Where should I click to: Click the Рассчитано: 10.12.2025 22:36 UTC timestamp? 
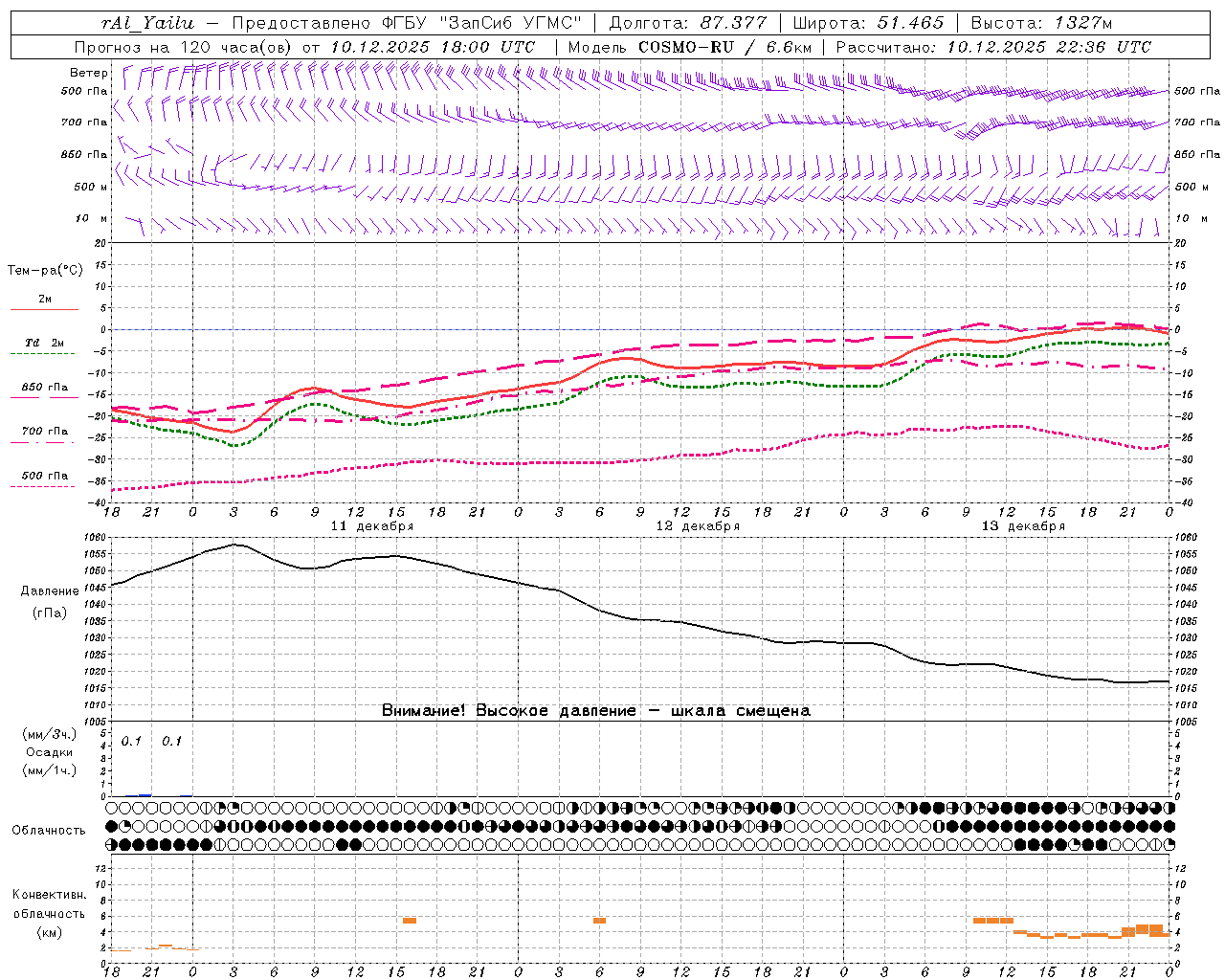(993, 47)
